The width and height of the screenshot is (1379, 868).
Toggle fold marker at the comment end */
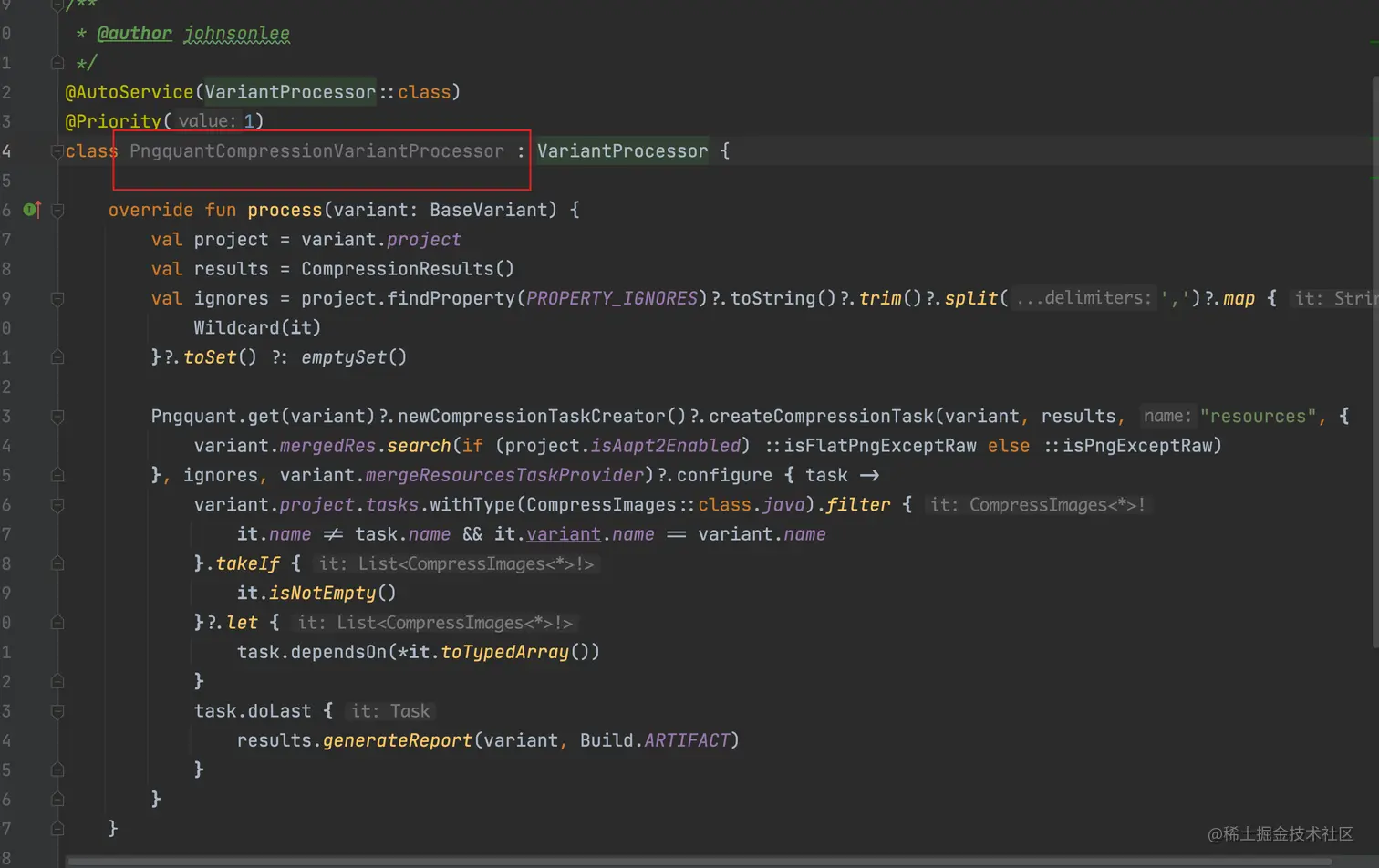click(x=57, y=63)
